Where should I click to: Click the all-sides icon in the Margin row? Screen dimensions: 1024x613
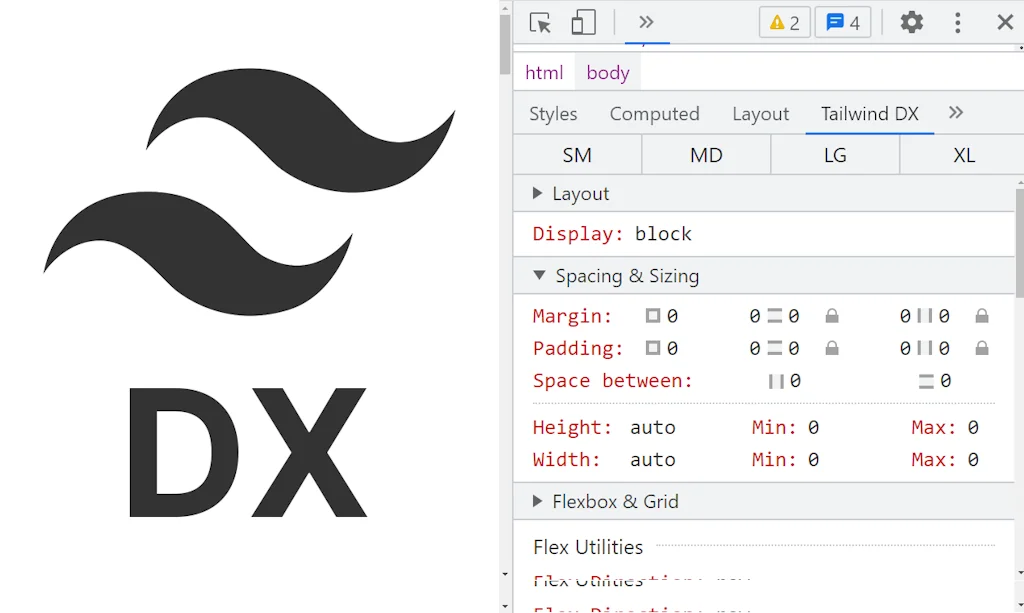(653, 316)
